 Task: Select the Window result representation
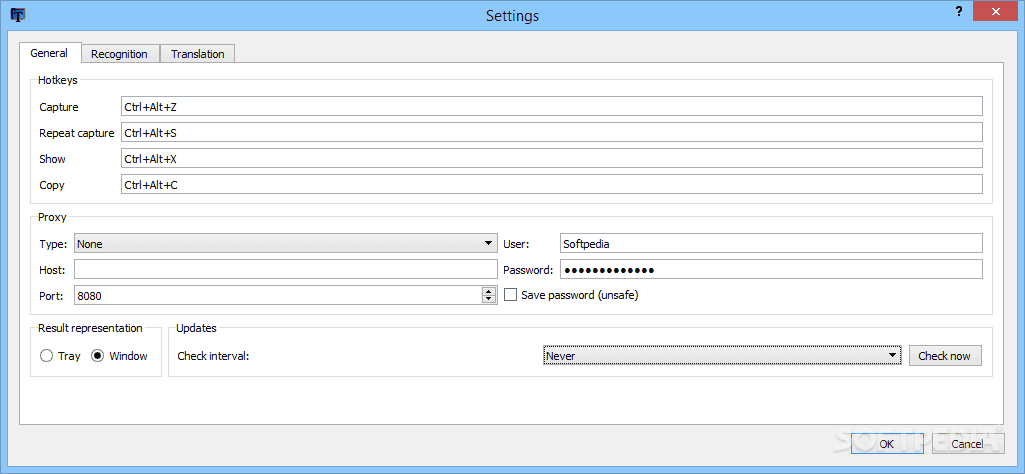[98, 356]
